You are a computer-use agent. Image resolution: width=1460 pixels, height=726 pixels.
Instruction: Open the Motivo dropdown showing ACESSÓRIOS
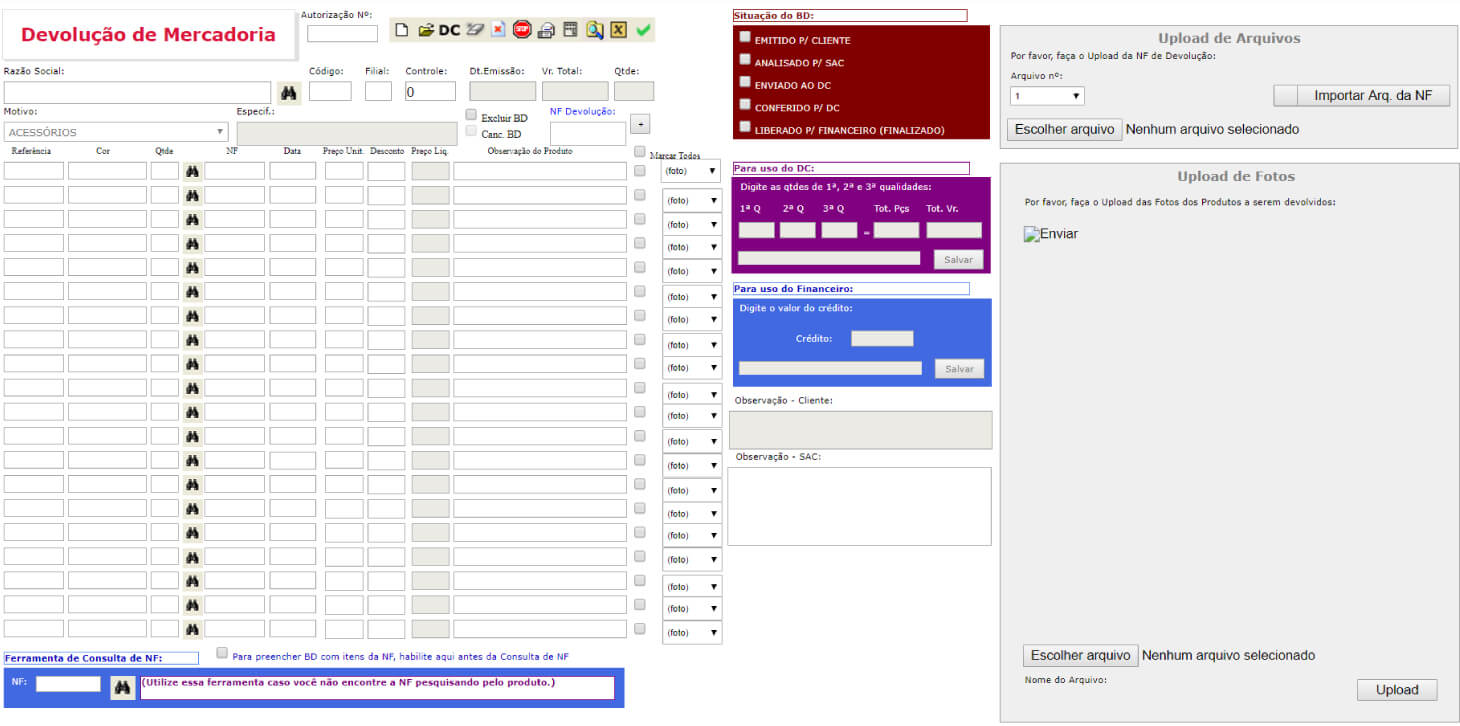click(116, 132)
